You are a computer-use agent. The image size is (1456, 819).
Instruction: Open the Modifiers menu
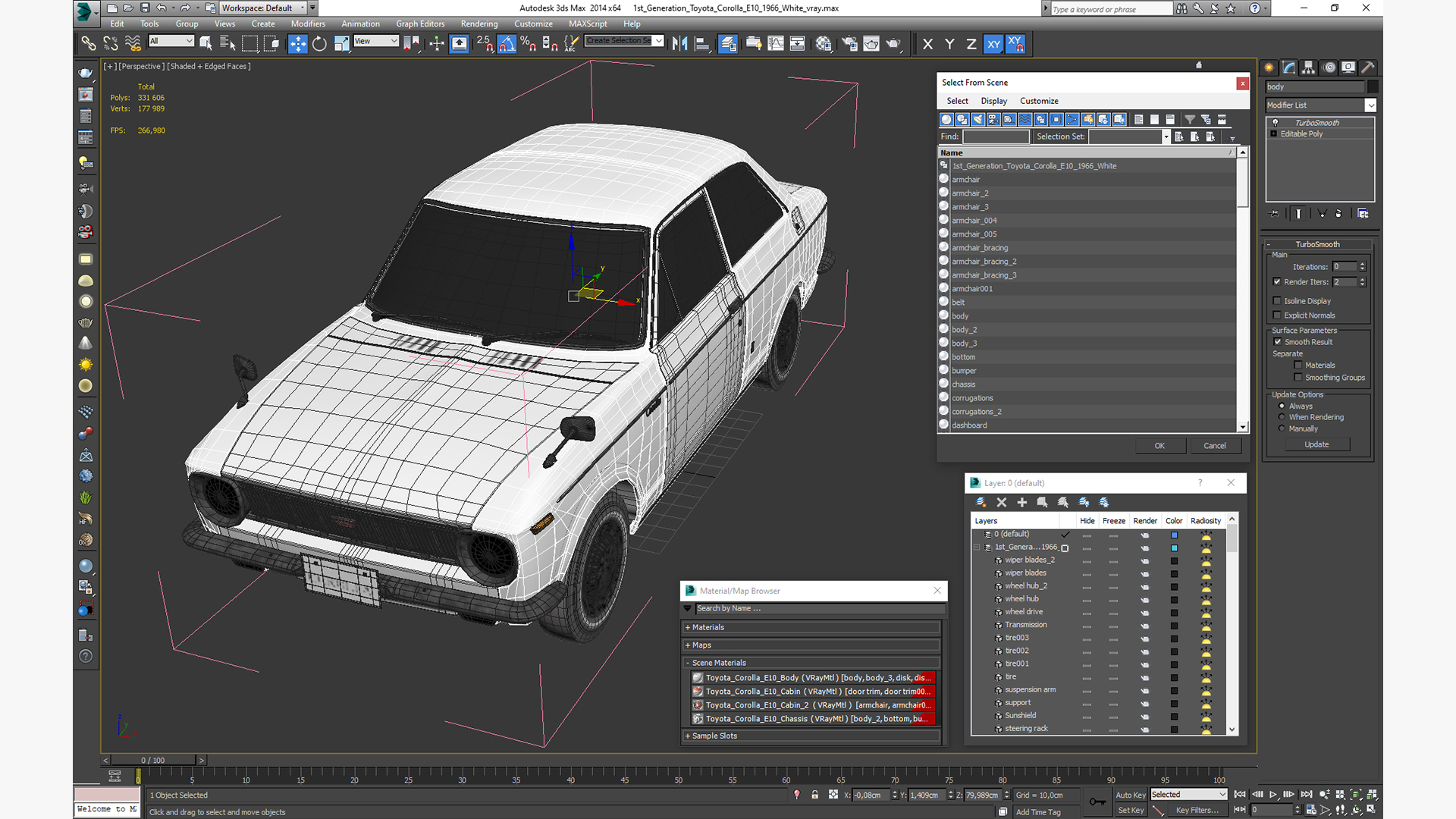tap(308, 24)
